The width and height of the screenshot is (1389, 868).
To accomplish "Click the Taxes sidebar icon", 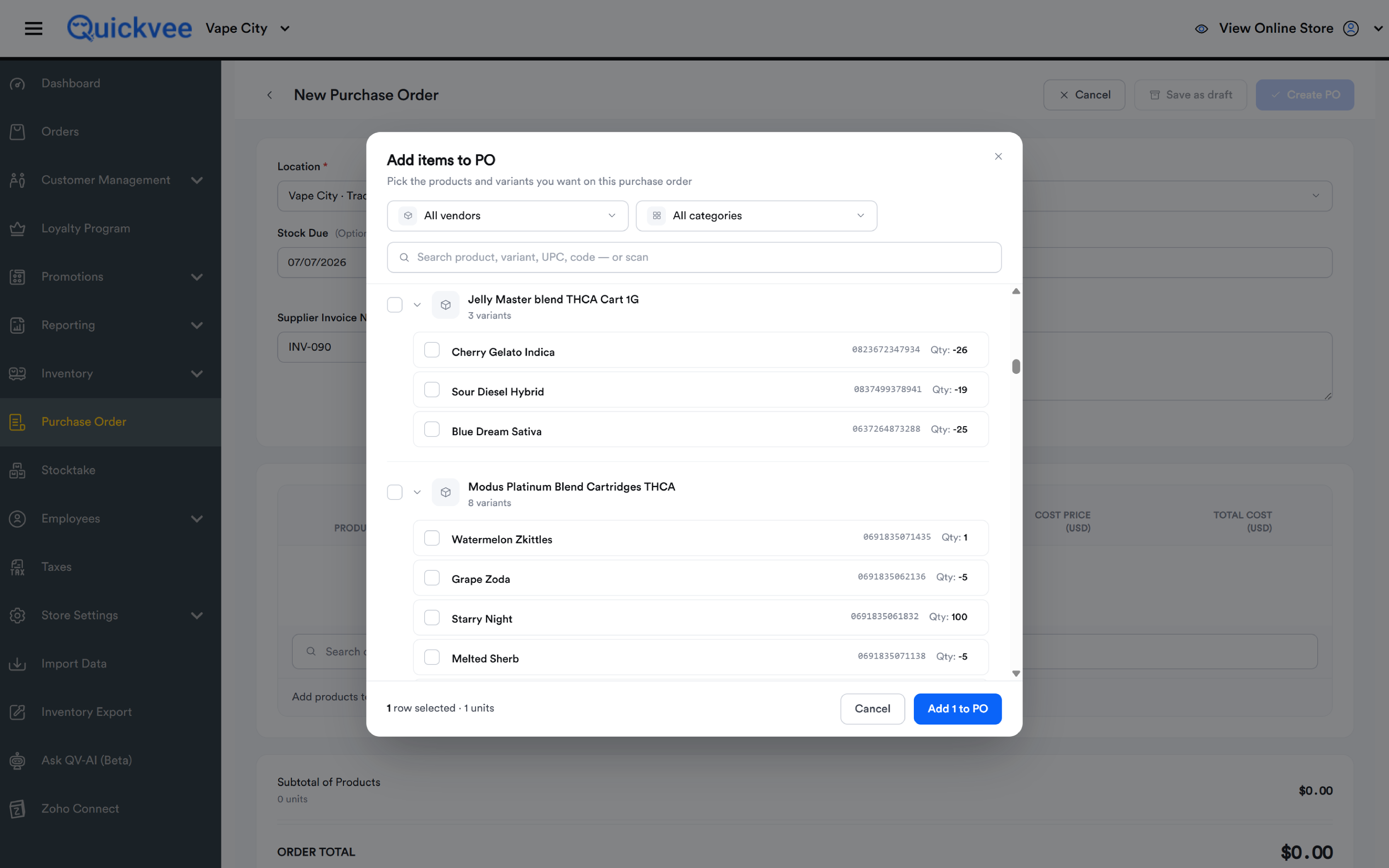I will (17, 567).
